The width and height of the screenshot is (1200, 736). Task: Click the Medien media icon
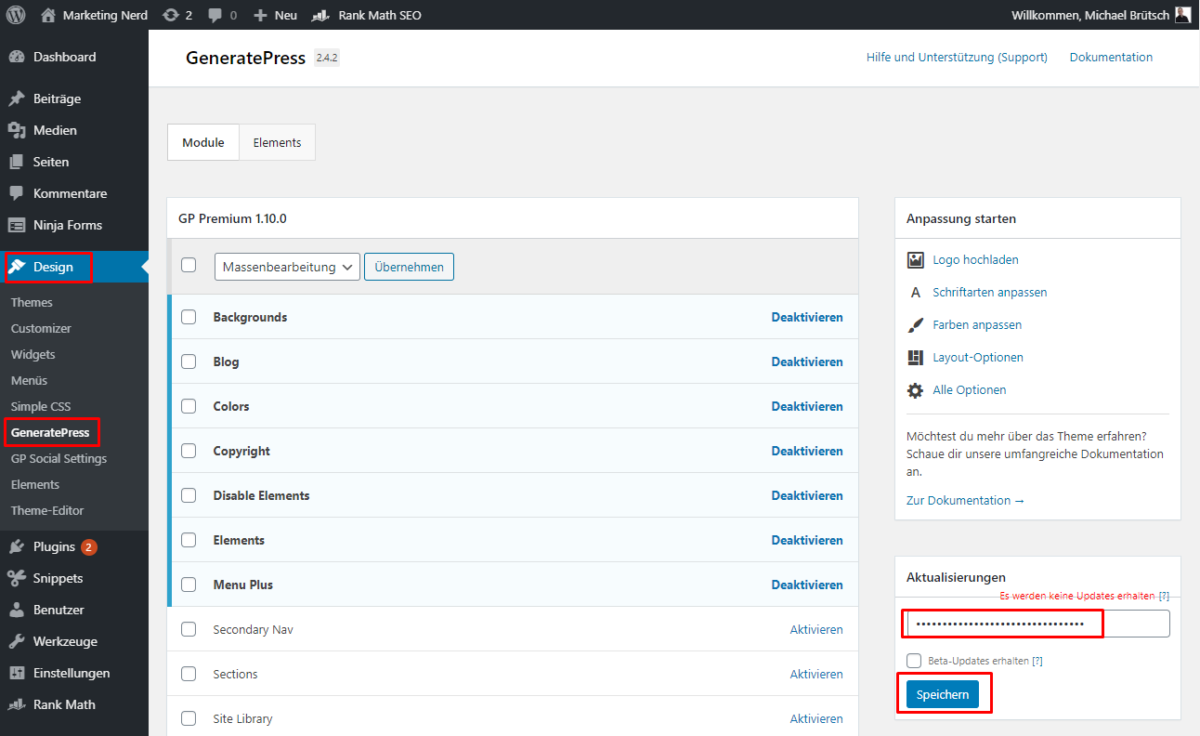(16, 130)
